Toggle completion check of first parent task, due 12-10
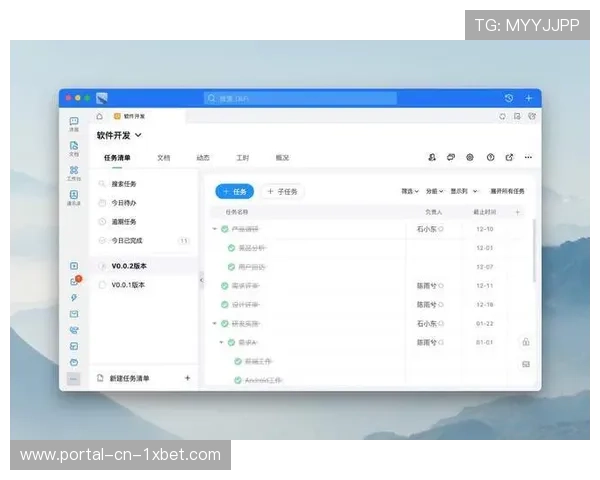This screenshot has width=600, height=480. point(225,229)
